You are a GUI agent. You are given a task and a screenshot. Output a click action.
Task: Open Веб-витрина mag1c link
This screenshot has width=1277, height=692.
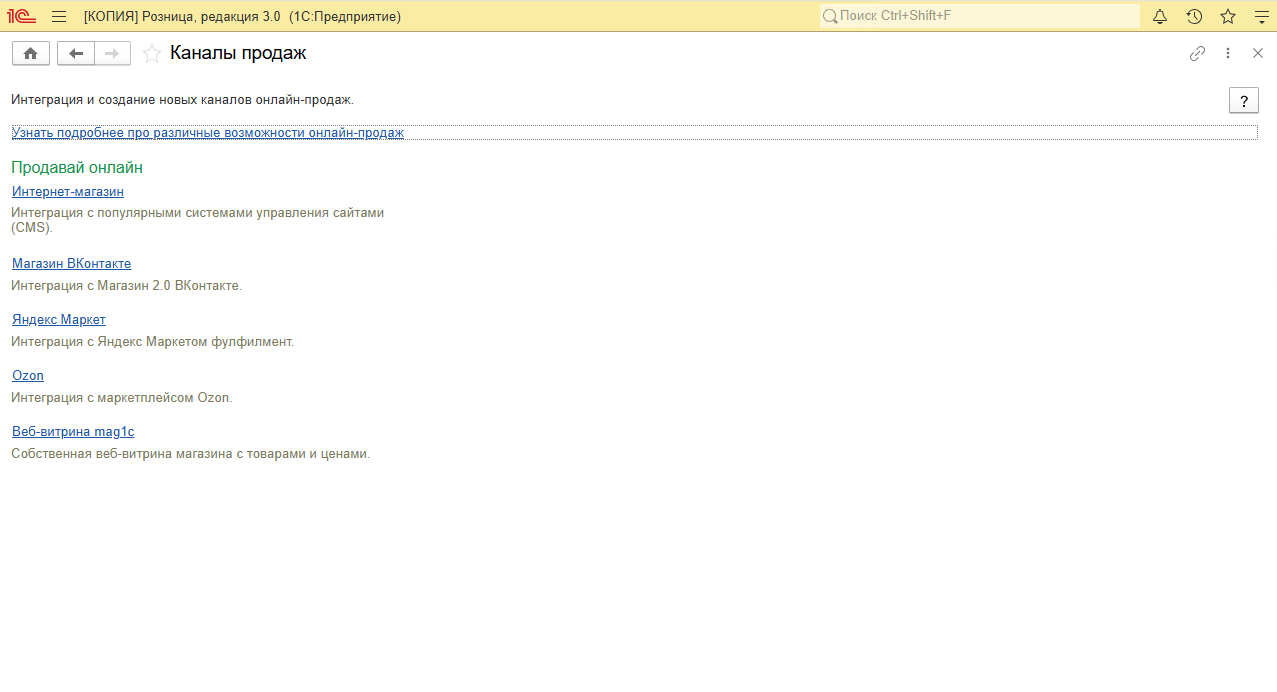tap(73, 431)
